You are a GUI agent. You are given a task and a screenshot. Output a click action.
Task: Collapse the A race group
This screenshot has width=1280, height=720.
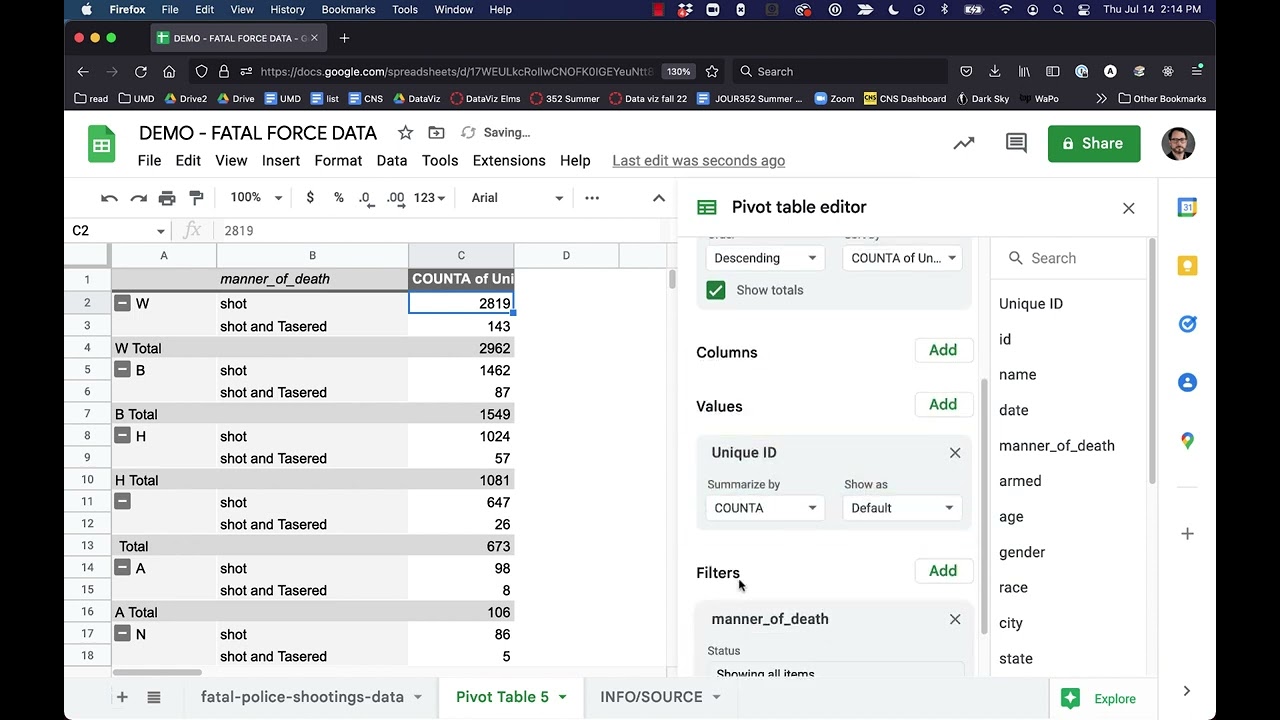[122, 568]
